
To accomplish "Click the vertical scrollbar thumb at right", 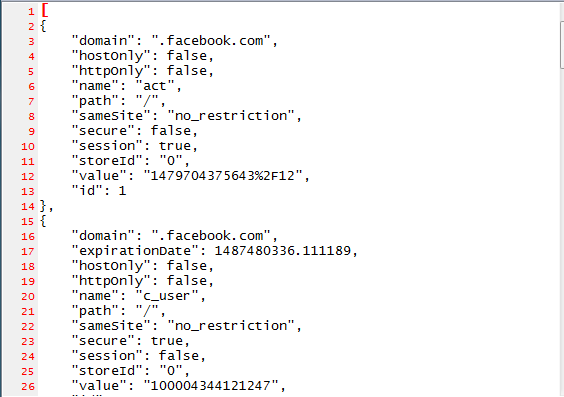I will (x=562, y=44).
